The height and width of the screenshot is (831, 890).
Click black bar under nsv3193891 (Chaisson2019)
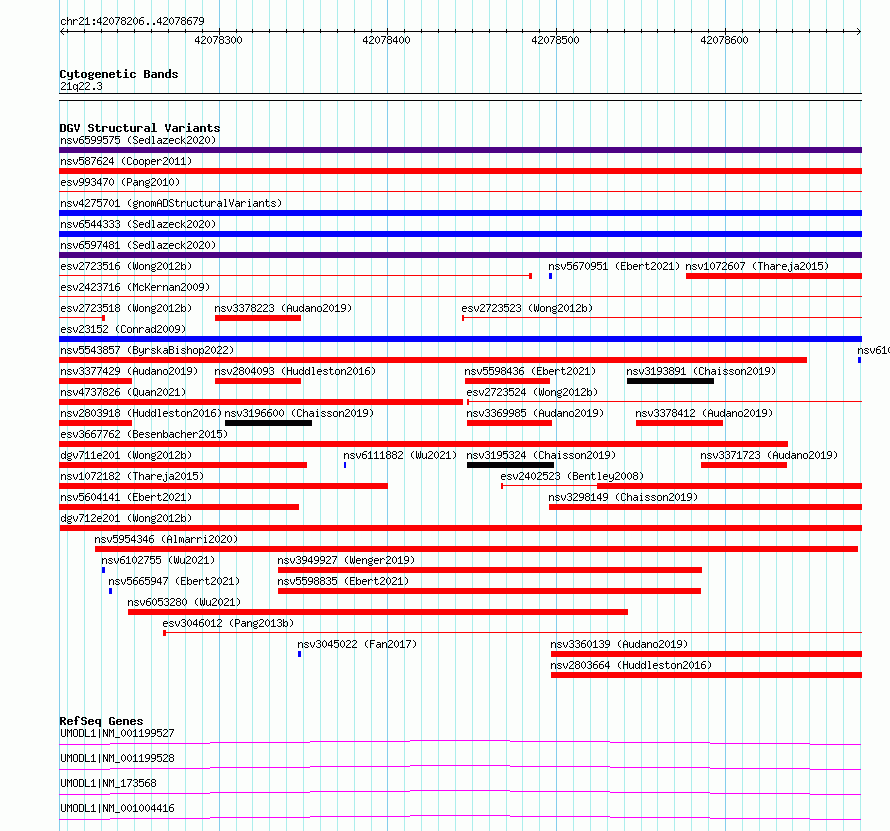pos(670,381)
